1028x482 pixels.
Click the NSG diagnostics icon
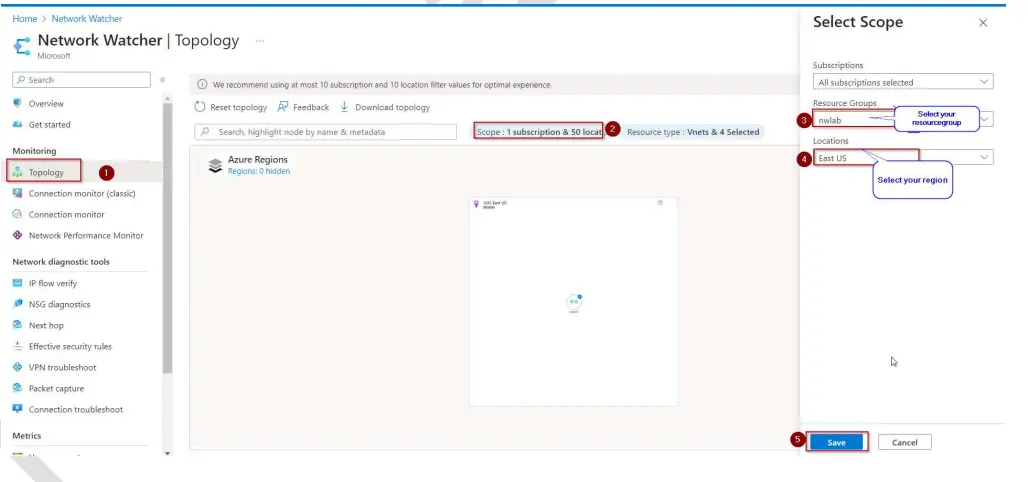coord(17,304)
